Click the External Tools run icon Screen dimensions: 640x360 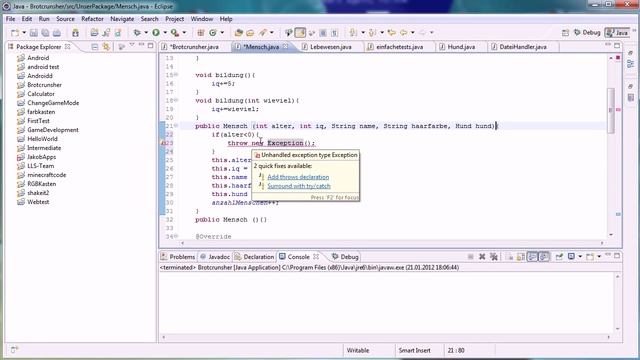(x=175, y=33)
